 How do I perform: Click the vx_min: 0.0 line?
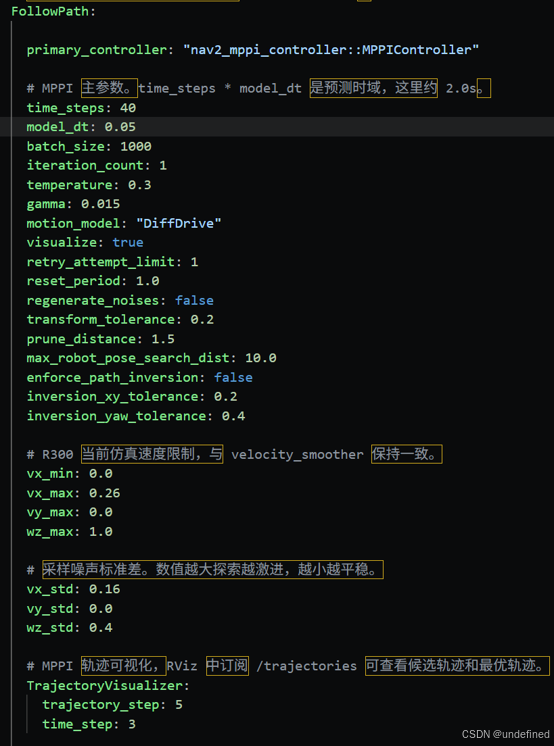[69, 473]
